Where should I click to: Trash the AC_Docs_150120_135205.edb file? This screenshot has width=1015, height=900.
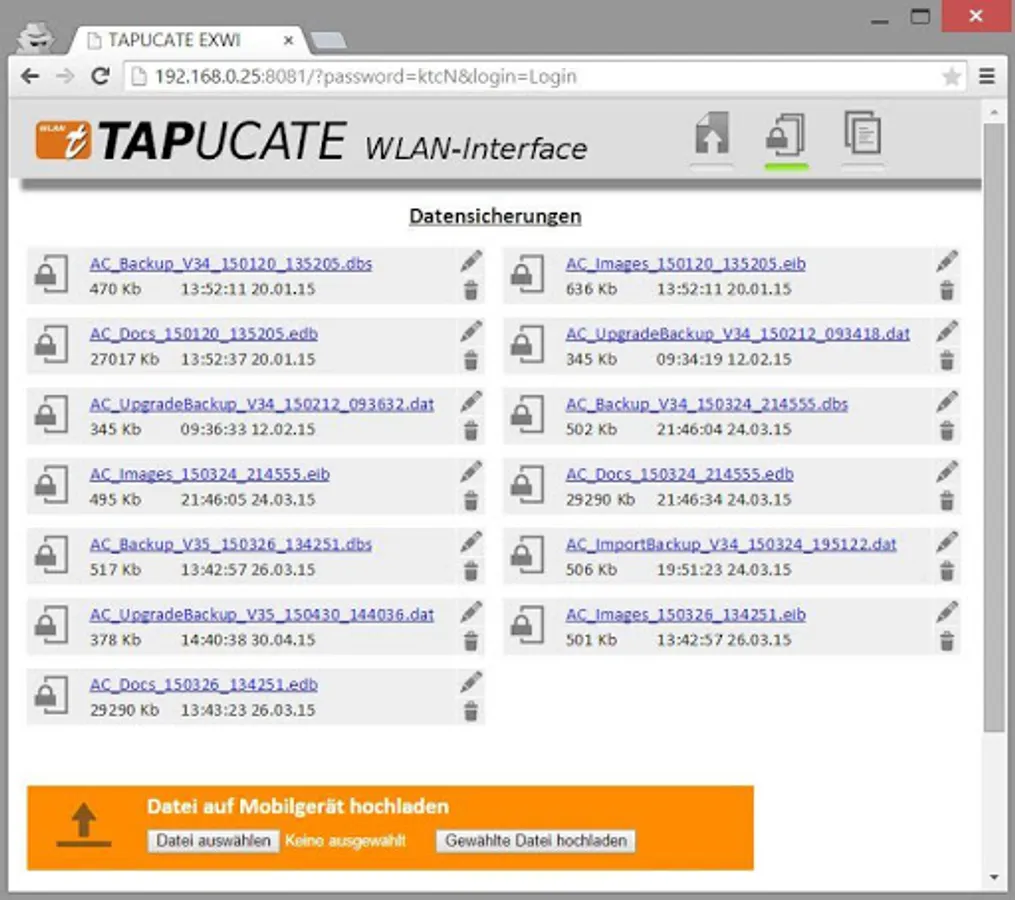471,360
